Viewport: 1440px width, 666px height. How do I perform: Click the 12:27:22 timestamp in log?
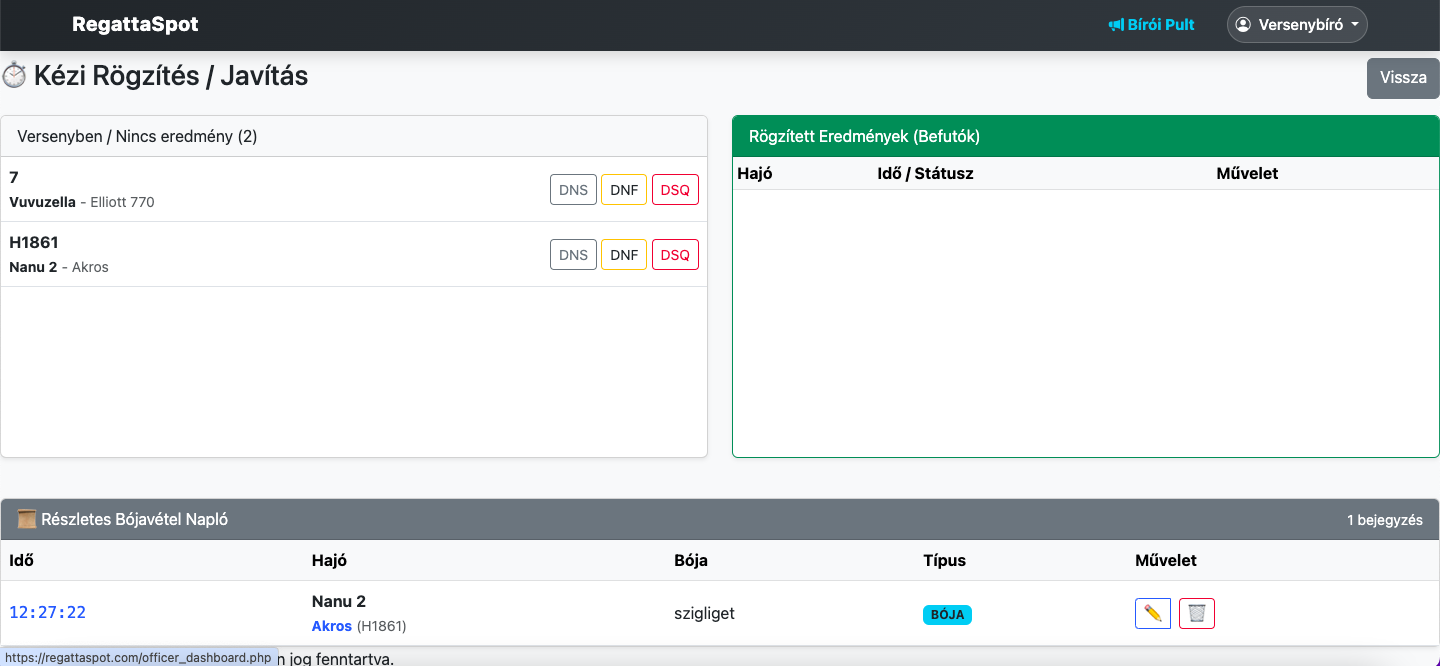(x=48, y=613)
